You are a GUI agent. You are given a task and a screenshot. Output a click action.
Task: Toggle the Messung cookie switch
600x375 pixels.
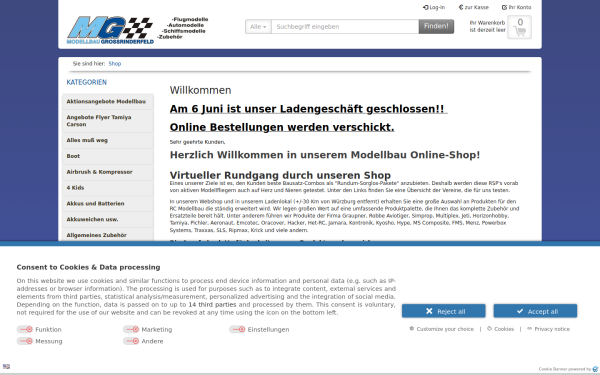[x=25, y=341]
